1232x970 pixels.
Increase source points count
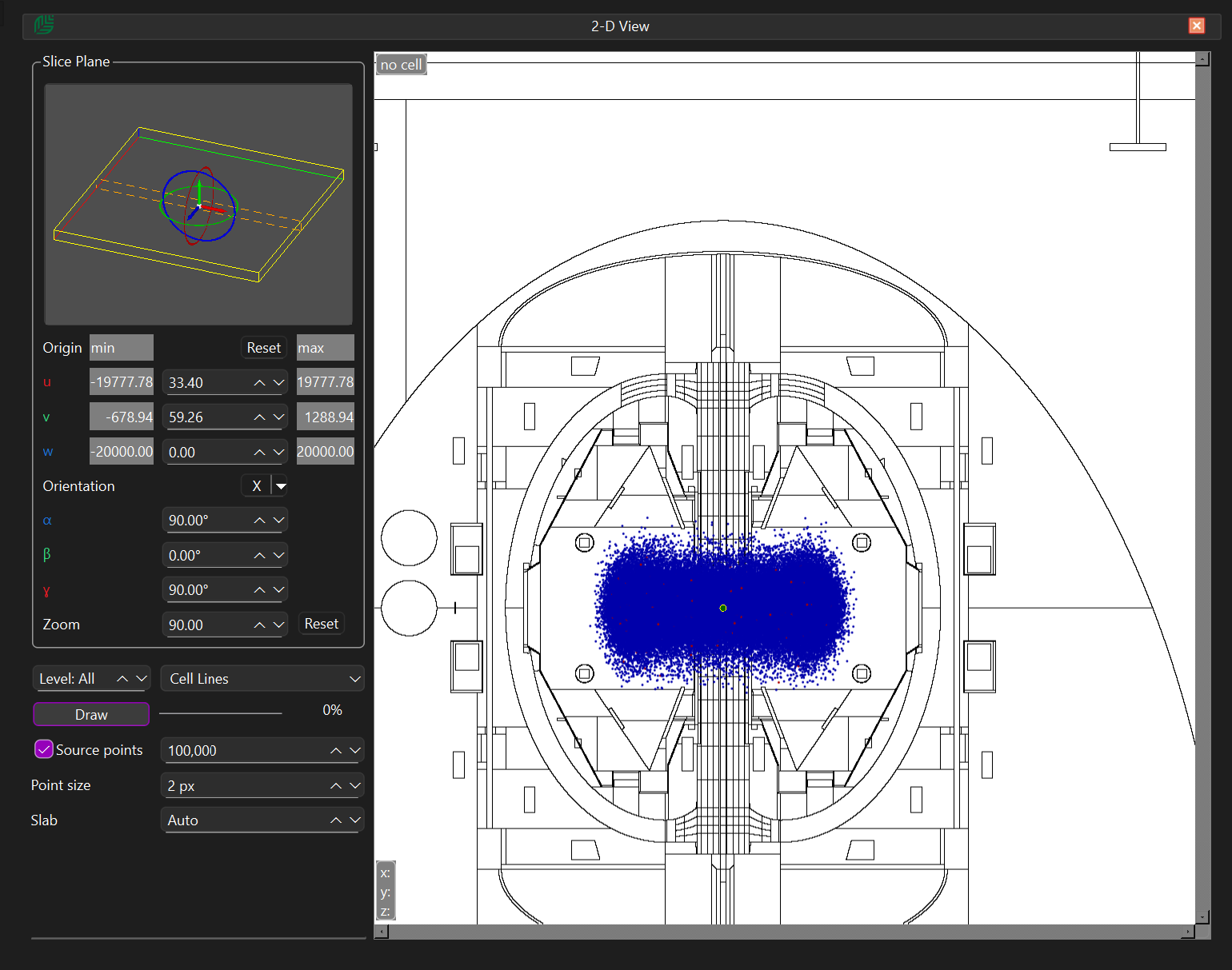pos(336,751)
